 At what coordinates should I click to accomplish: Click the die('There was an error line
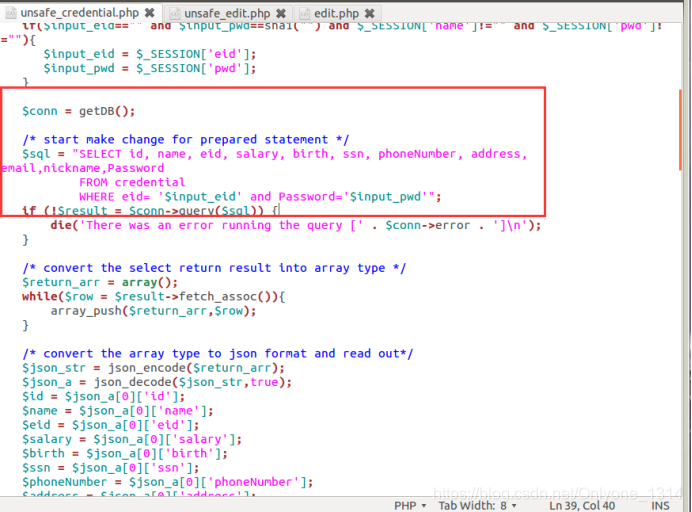pyautogui.click(x=296, y=225)
